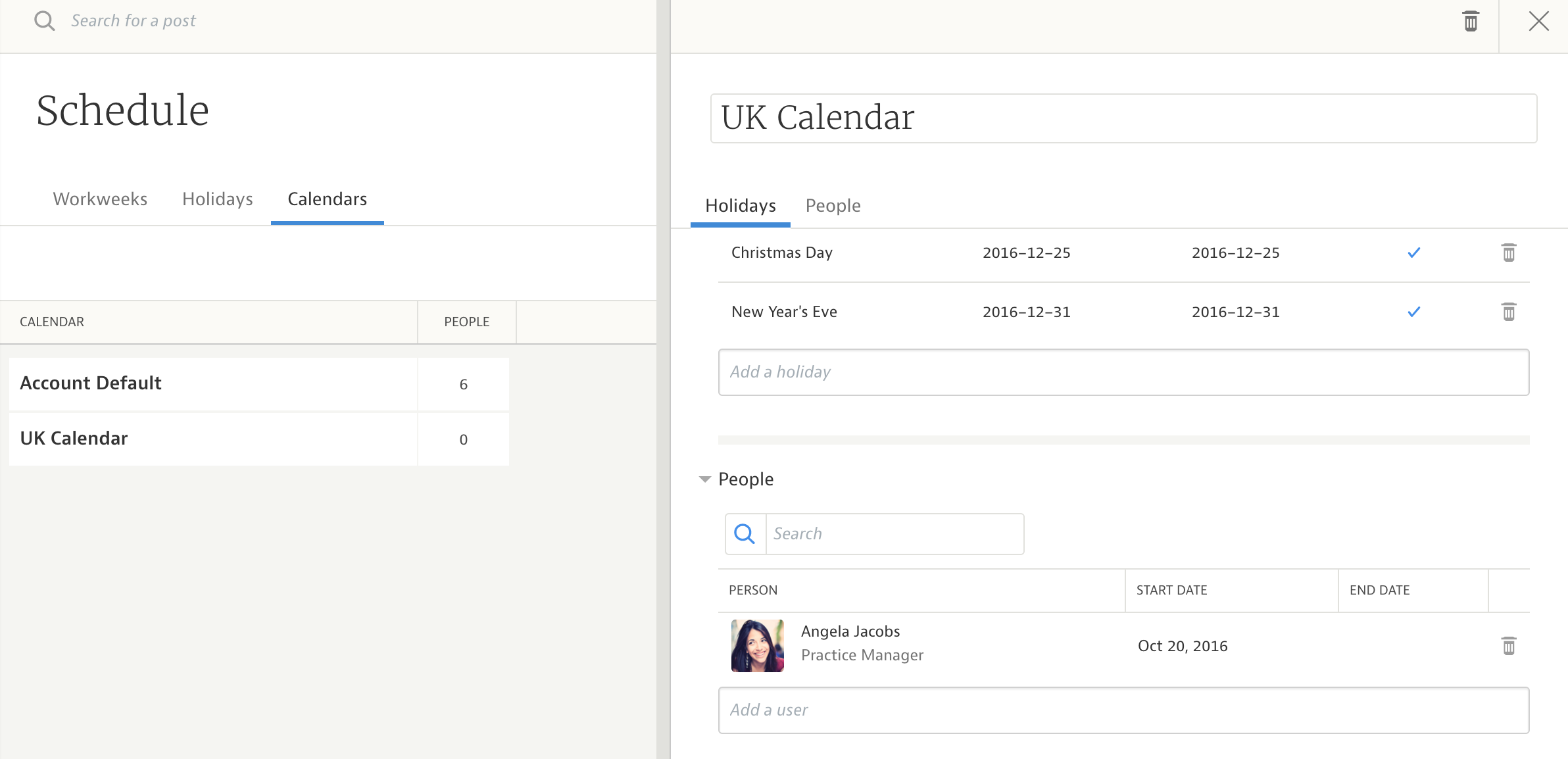Close the UK Calendar panel

click(x=1538, y=21)
